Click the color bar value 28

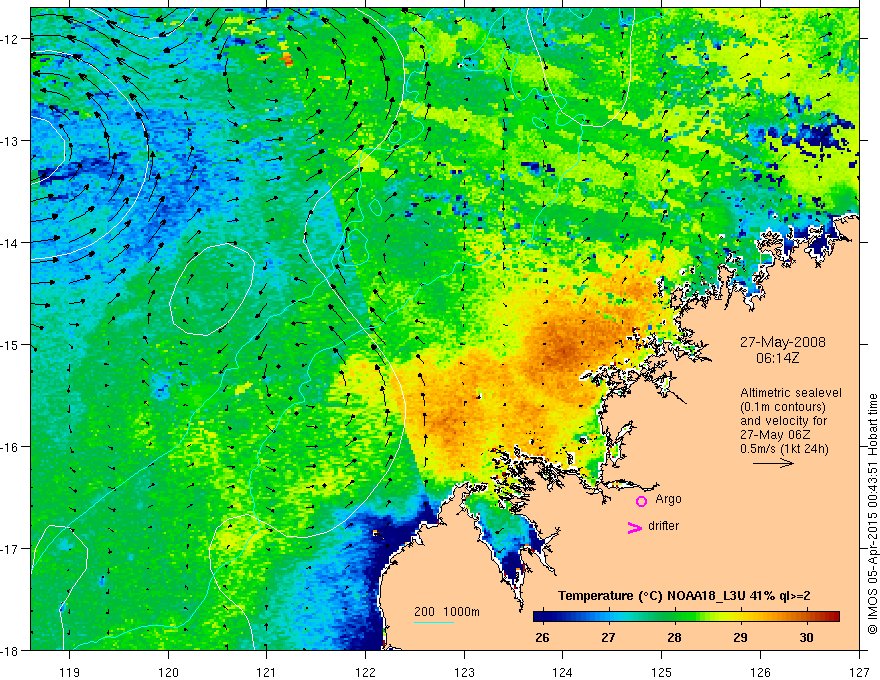click(675, 638)
